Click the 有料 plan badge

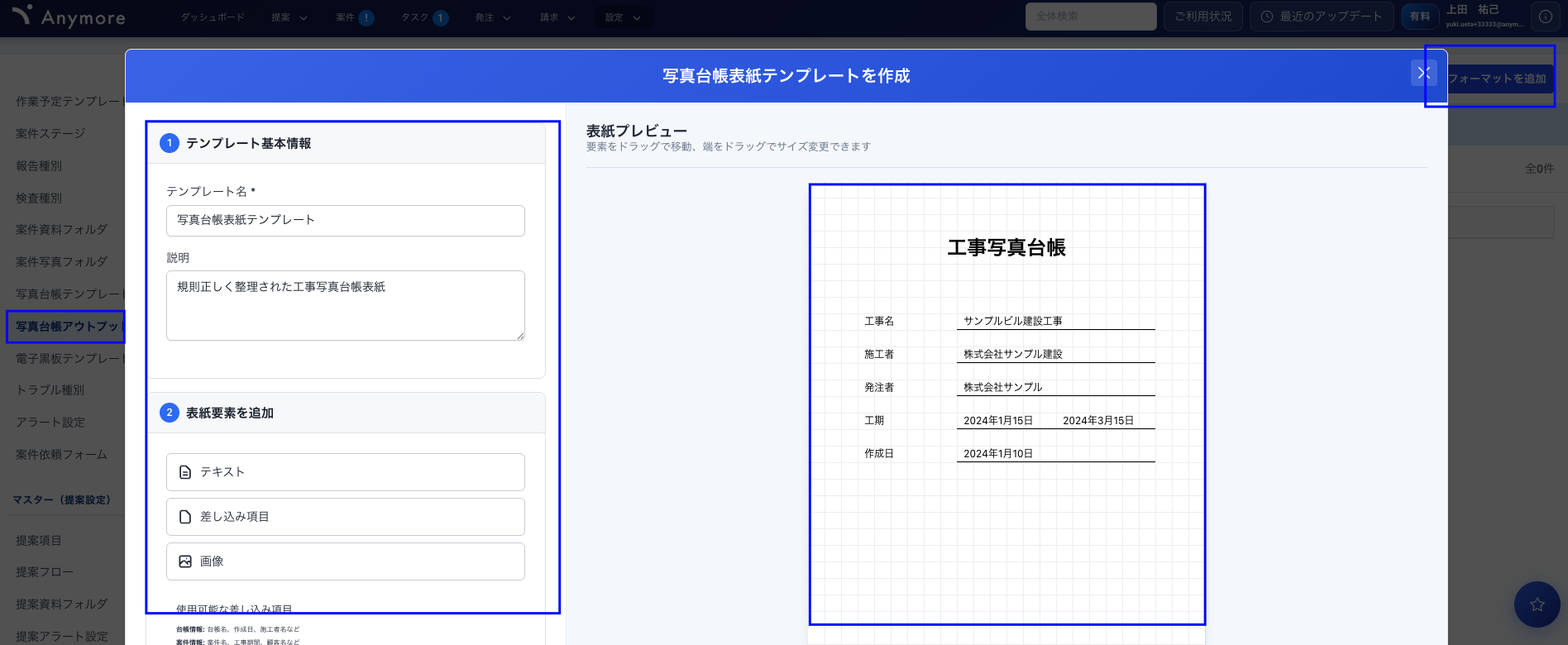[x=1420, y=17]
